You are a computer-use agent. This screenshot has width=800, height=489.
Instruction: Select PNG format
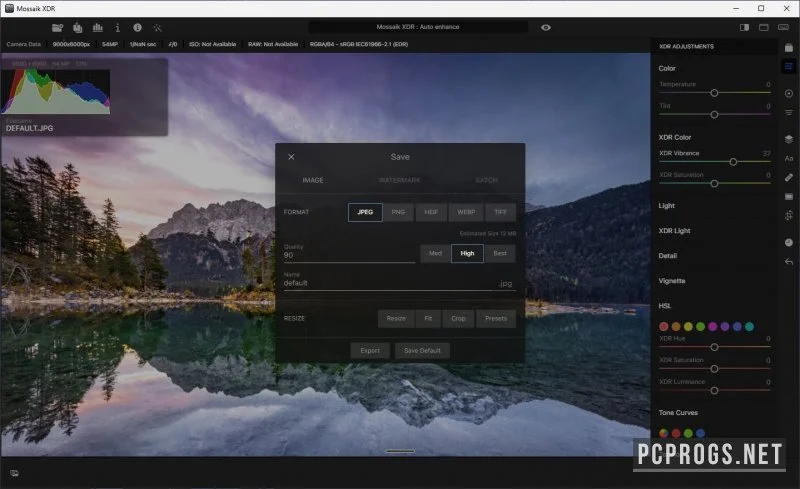pyautogui.click(x=398, y=212)
